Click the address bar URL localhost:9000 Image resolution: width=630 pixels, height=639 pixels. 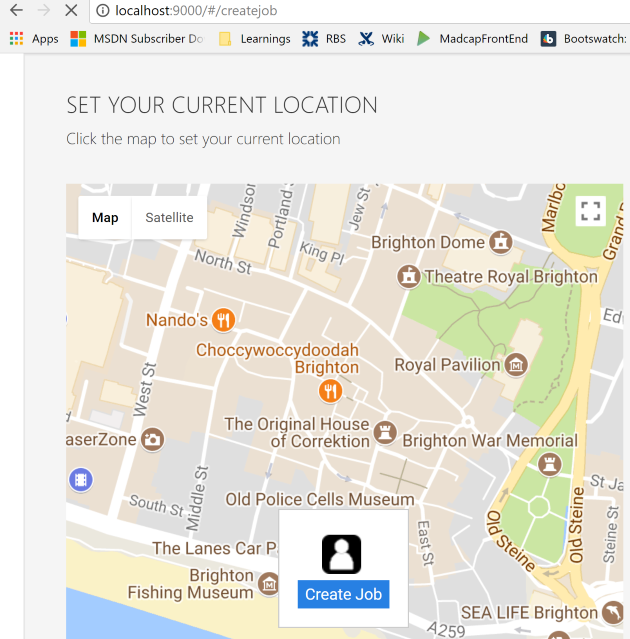(x=196, y=10)
